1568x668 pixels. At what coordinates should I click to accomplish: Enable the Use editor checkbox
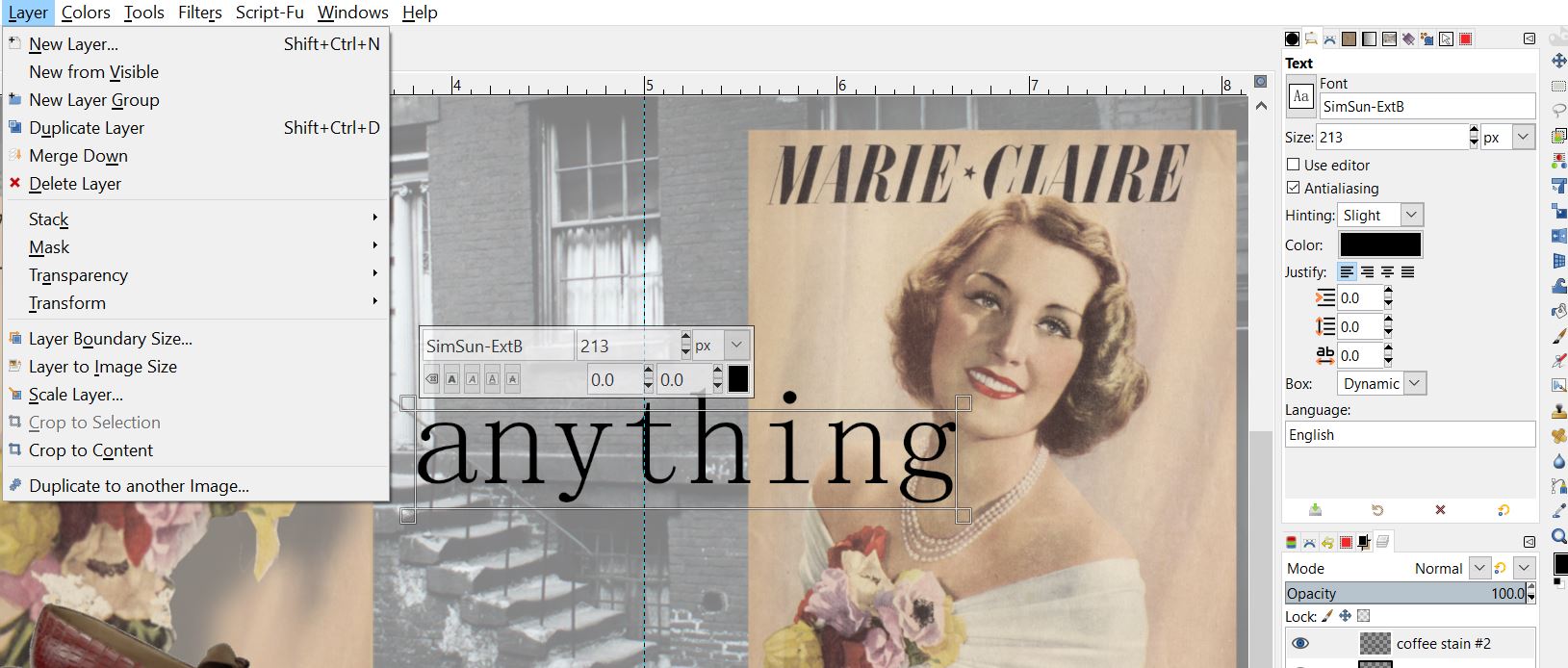tap(1294, 165)
